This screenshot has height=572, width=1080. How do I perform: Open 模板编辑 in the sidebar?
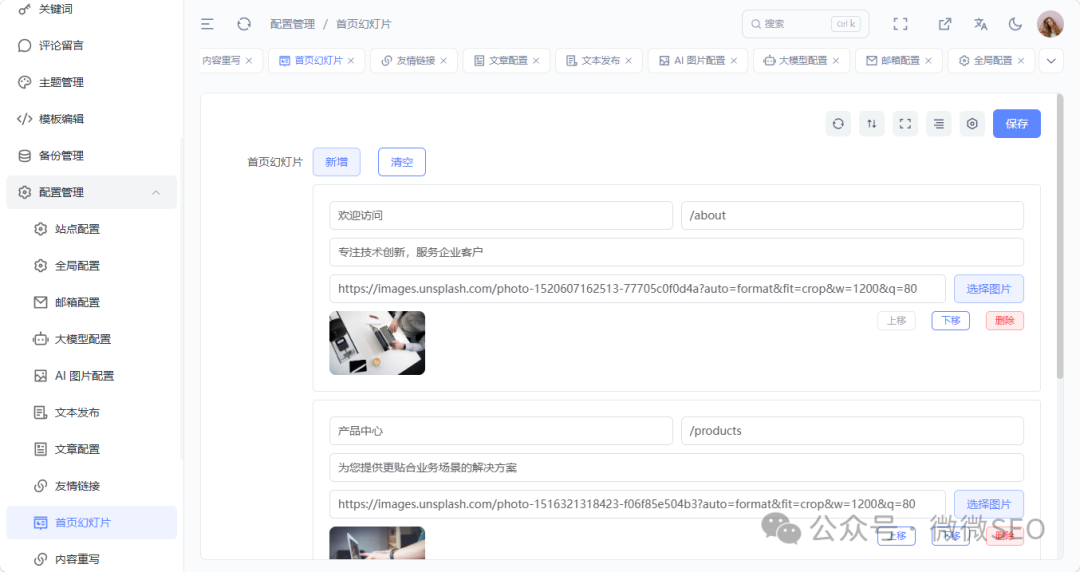(x=92, y=119)
